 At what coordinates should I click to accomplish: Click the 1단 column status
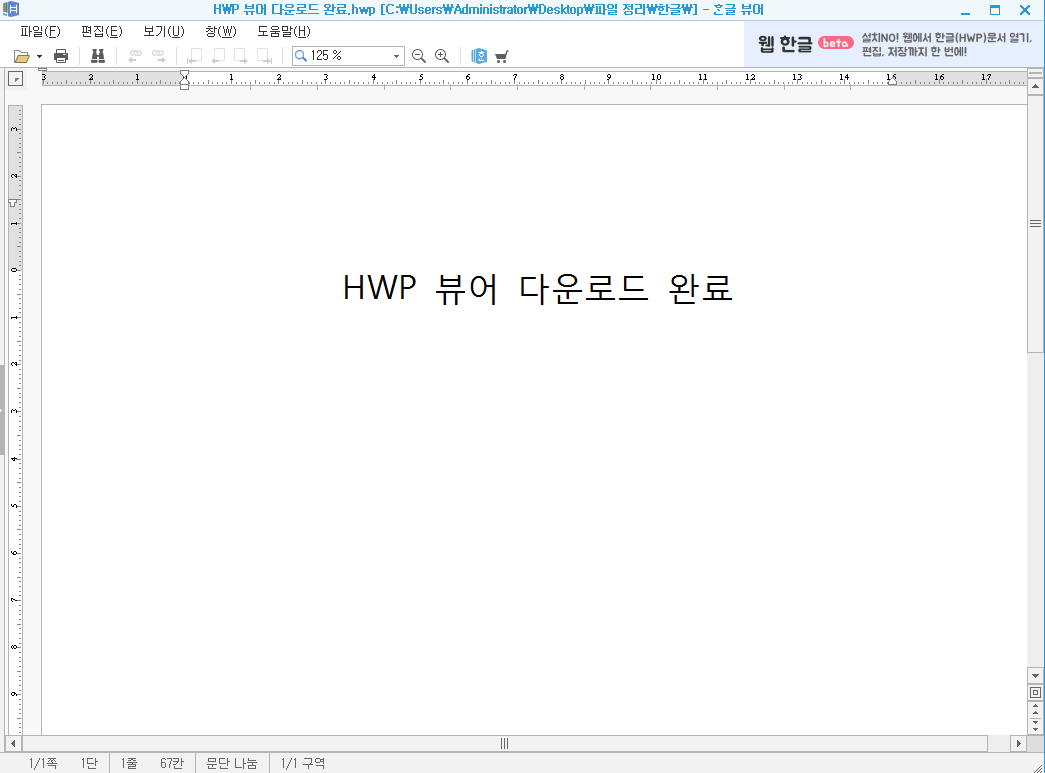coord(89,763)
